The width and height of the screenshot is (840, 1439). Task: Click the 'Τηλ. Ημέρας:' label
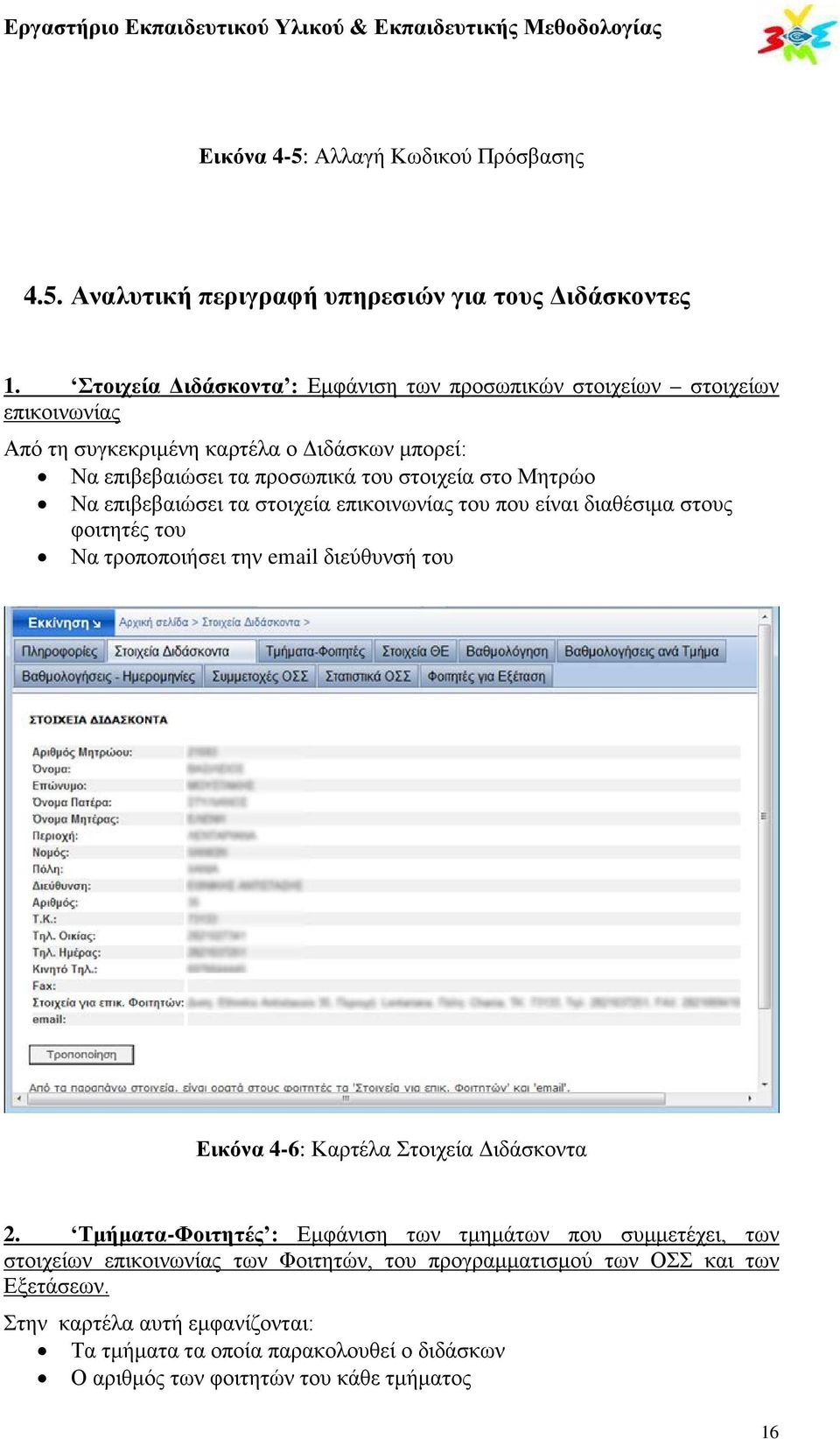(66, 952)
